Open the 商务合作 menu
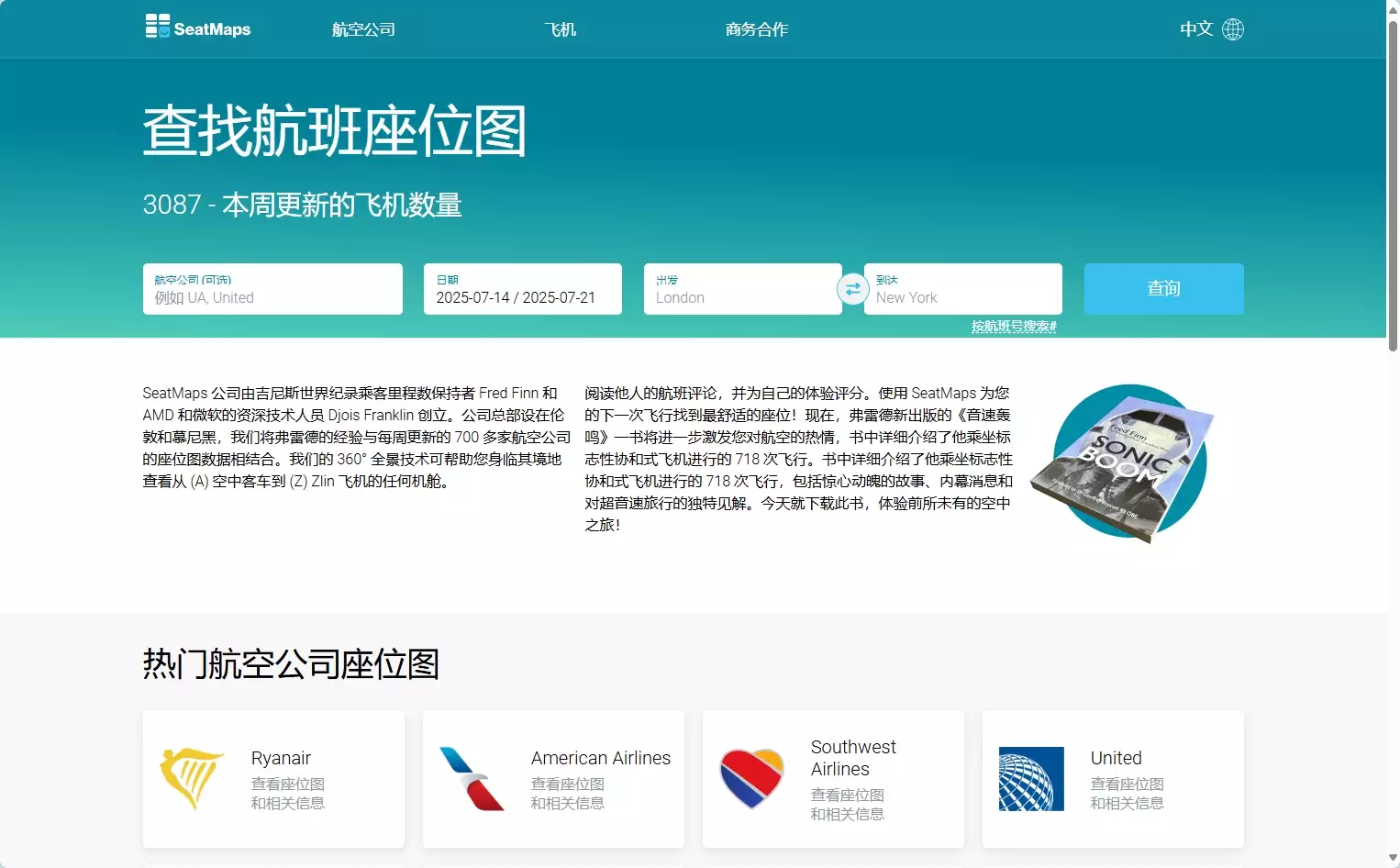The height and width of the screenshot is (868, 1400). (757, 29)
